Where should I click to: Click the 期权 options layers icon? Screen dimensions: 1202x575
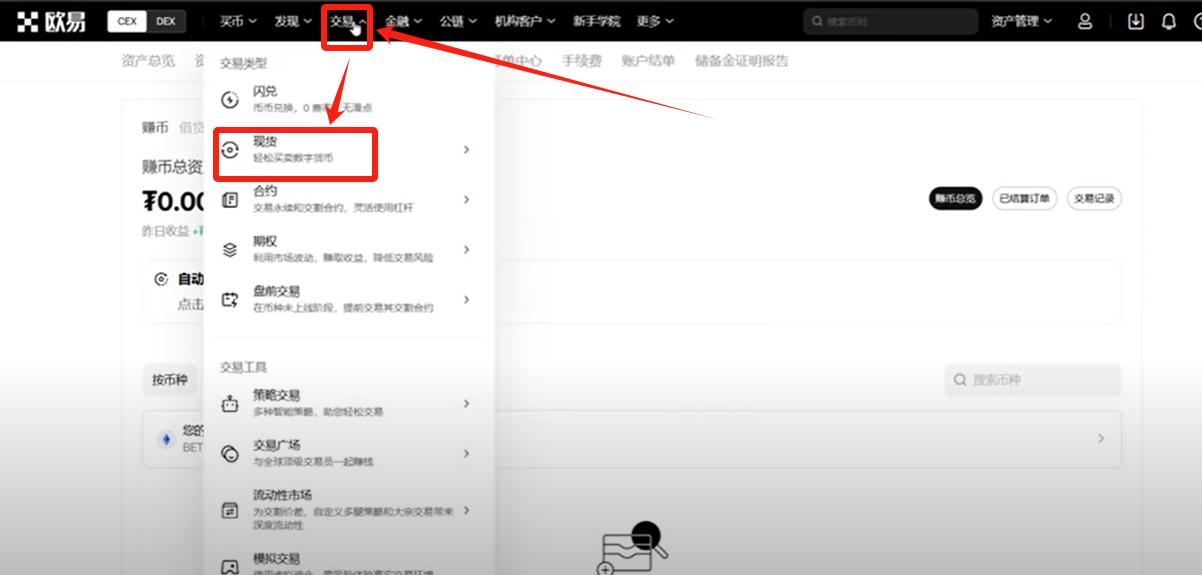click(x=230, y=249)
